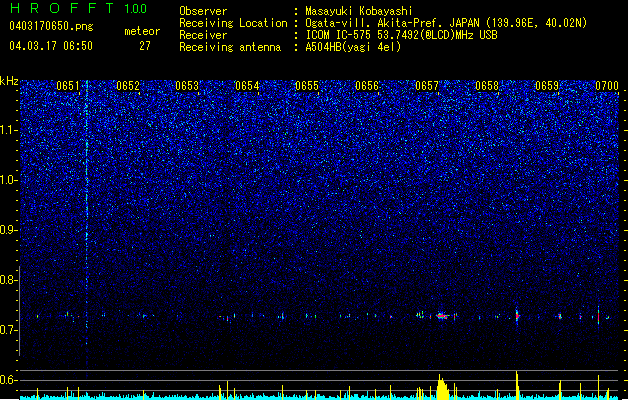Click the Receiving Location label
The image size is (629, 400).
pyautogui.click(x=233, y=23)
